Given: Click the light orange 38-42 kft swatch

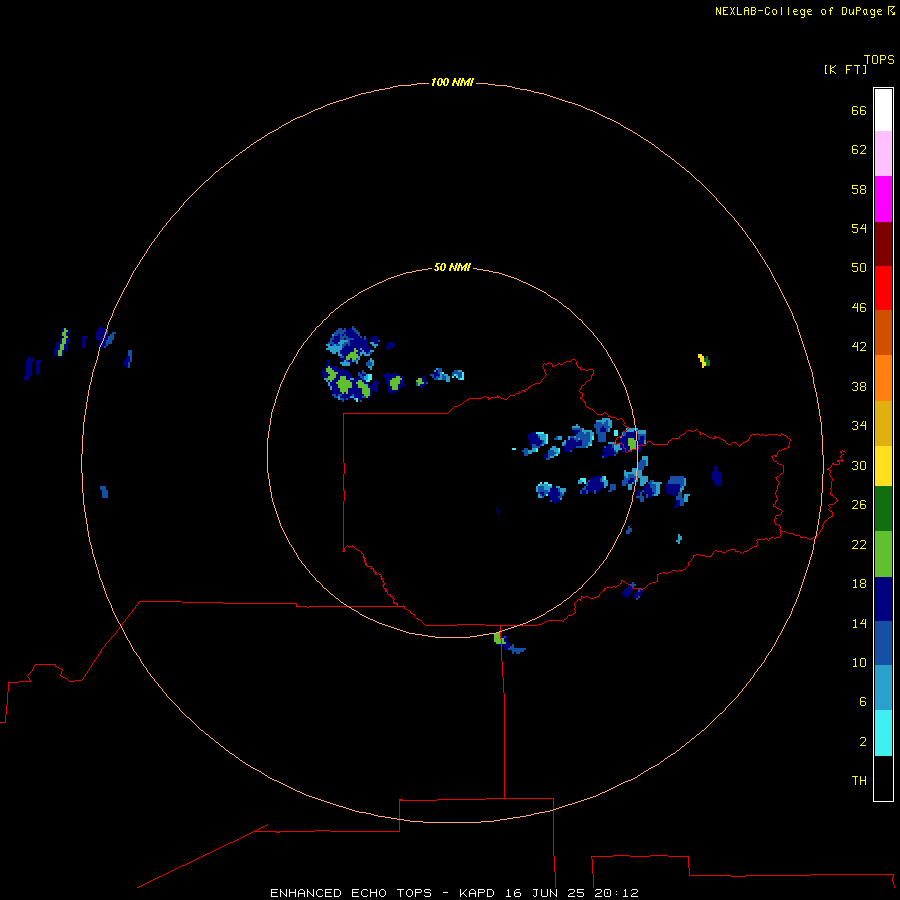Looking at the screenshot, I should (883, 378).
